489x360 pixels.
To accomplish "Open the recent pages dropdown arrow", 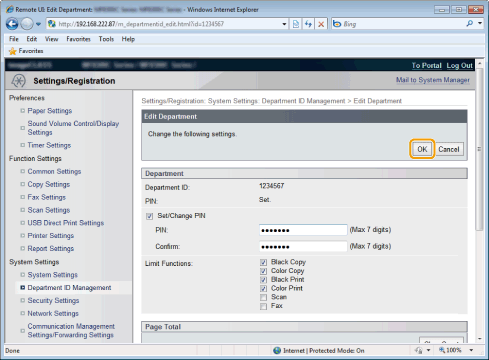I will pos(38,24).
